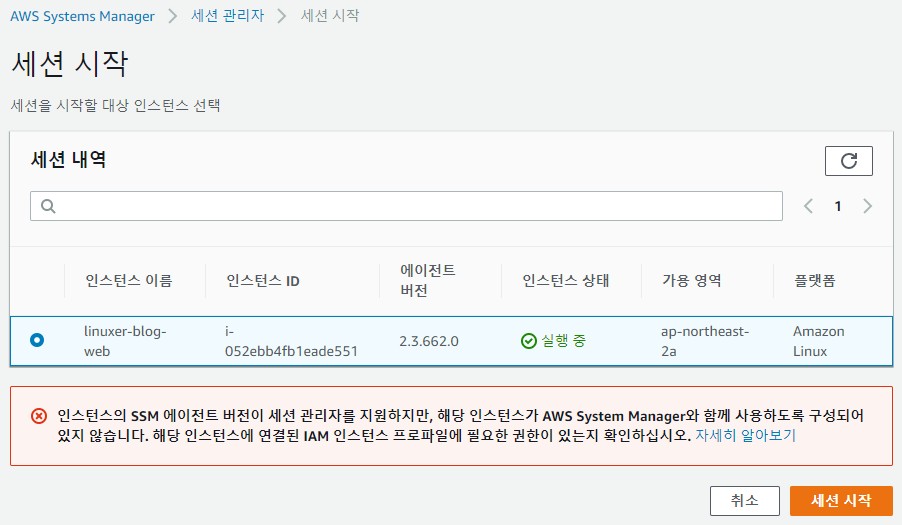Click the 가용 영역 column header
Screen dimensions: 902x525
point(691,281)
